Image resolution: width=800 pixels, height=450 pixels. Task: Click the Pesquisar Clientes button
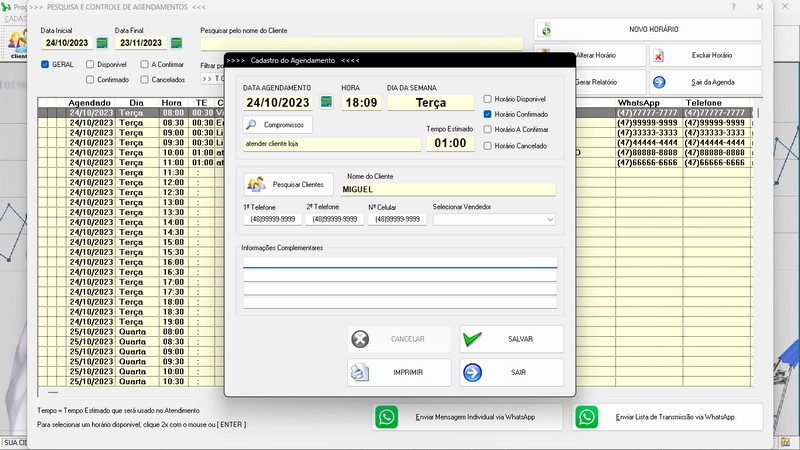pos(289,184)
